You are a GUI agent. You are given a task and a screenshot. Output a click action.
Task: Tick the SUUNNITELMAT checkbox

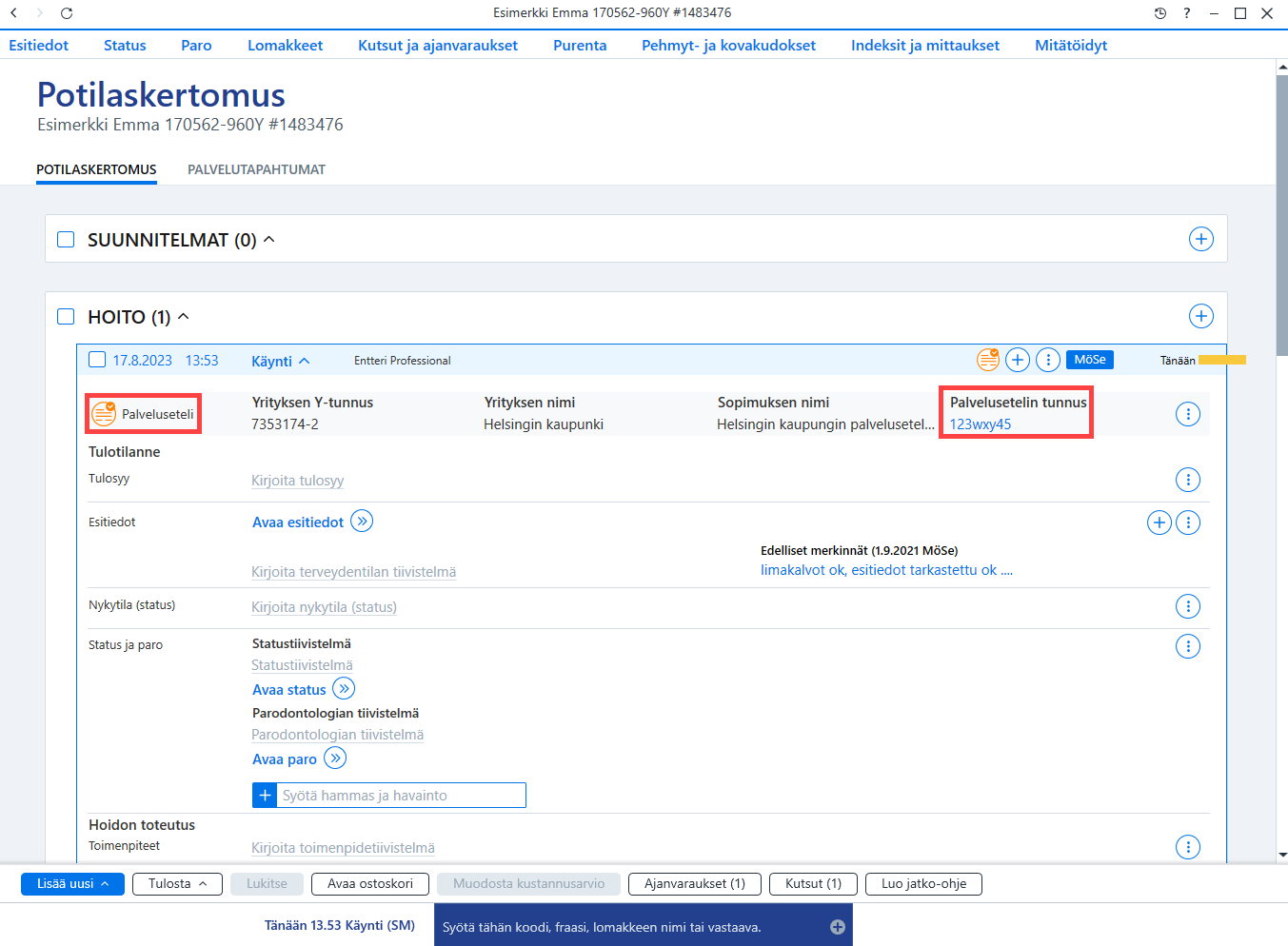click(66, 239)
